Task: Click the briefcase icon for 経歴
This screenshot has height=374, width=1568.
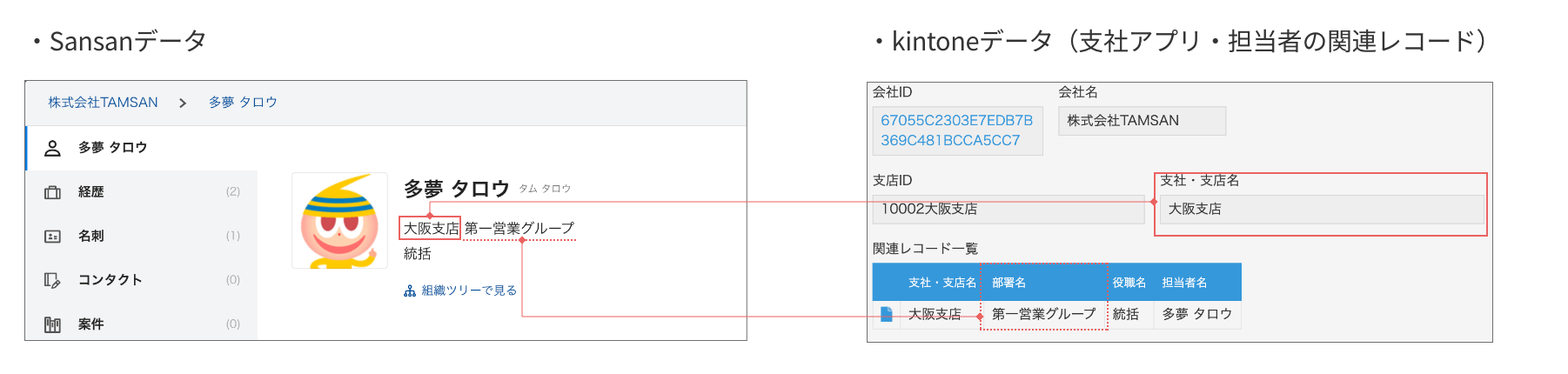Action: (52, 192)
